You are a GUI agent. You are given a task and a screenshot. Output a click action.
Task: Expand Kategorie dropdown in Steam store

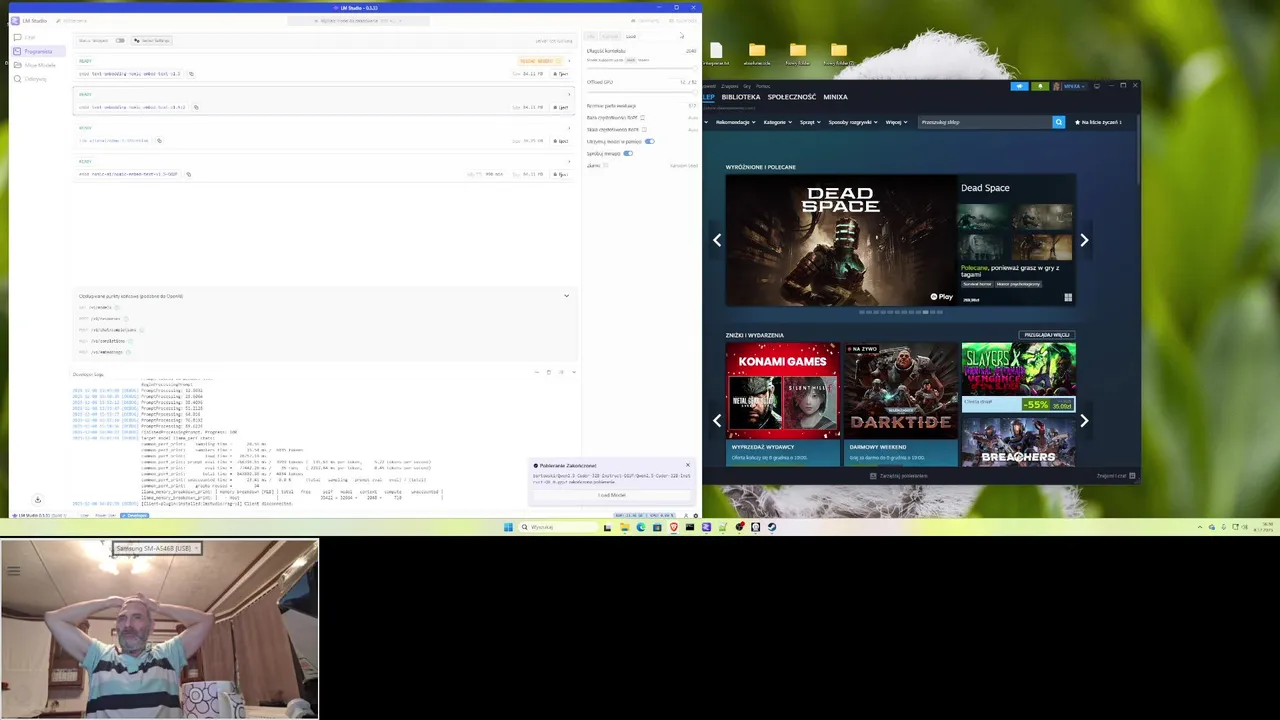pyautogui.click(x=778, y=122)
